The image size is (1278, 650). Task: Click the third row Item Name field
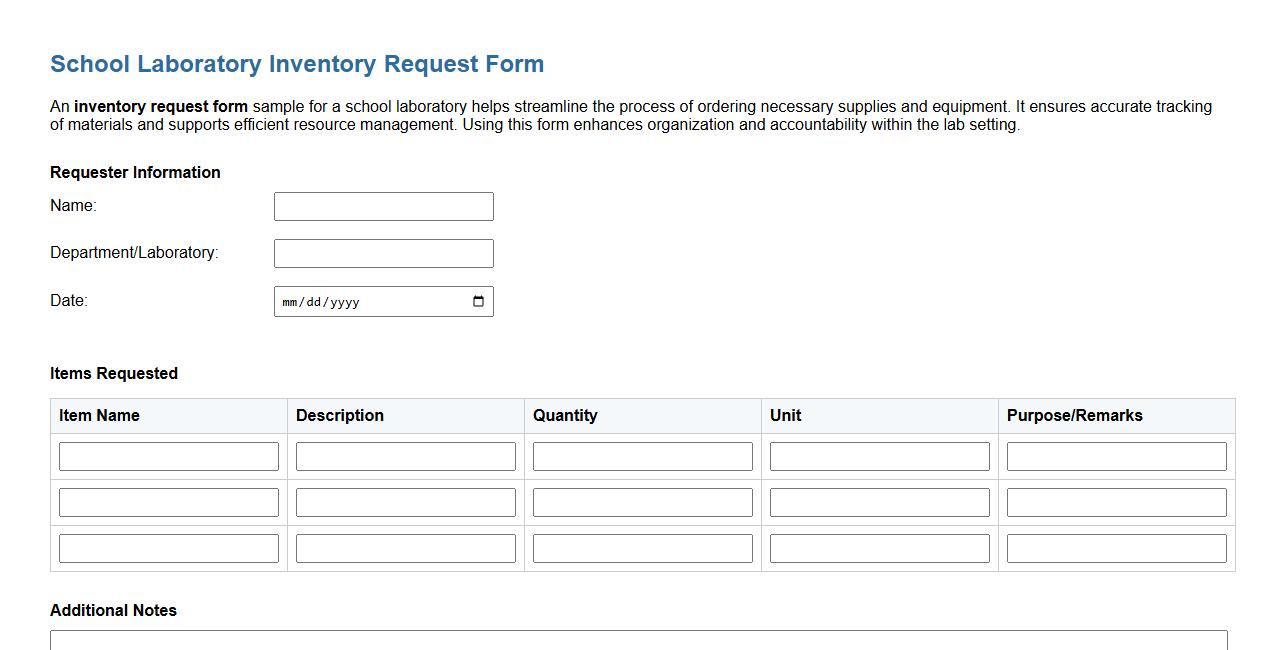pyautogui.click(x=168, y=547)
